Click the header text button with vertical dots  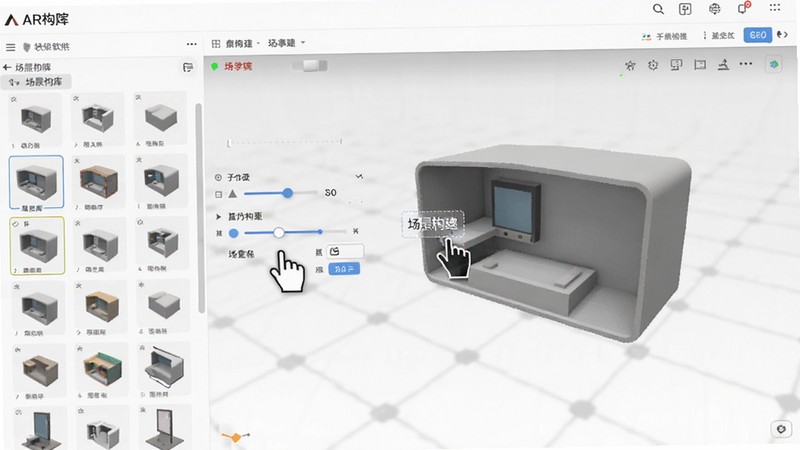tap(719, 35)
